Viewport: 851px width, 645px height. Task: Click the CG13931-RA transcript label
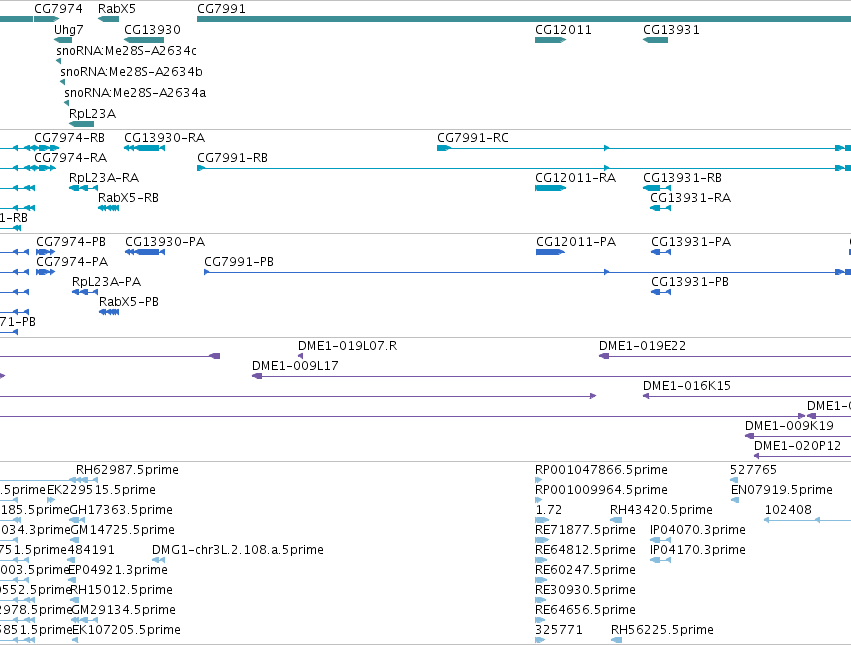pos(690,198)
